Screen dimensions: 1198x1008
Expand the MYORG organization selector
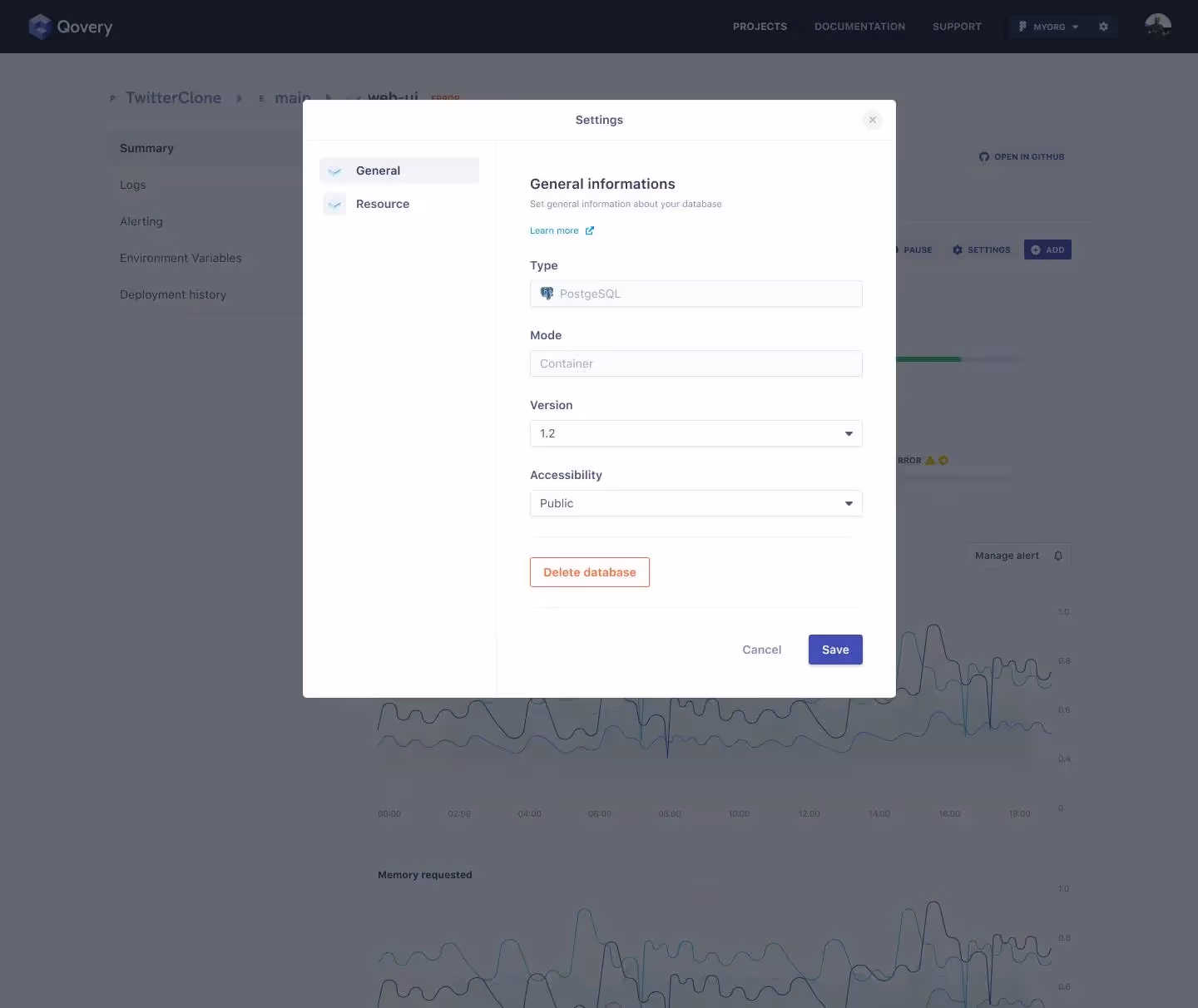tap(1050, 27)
